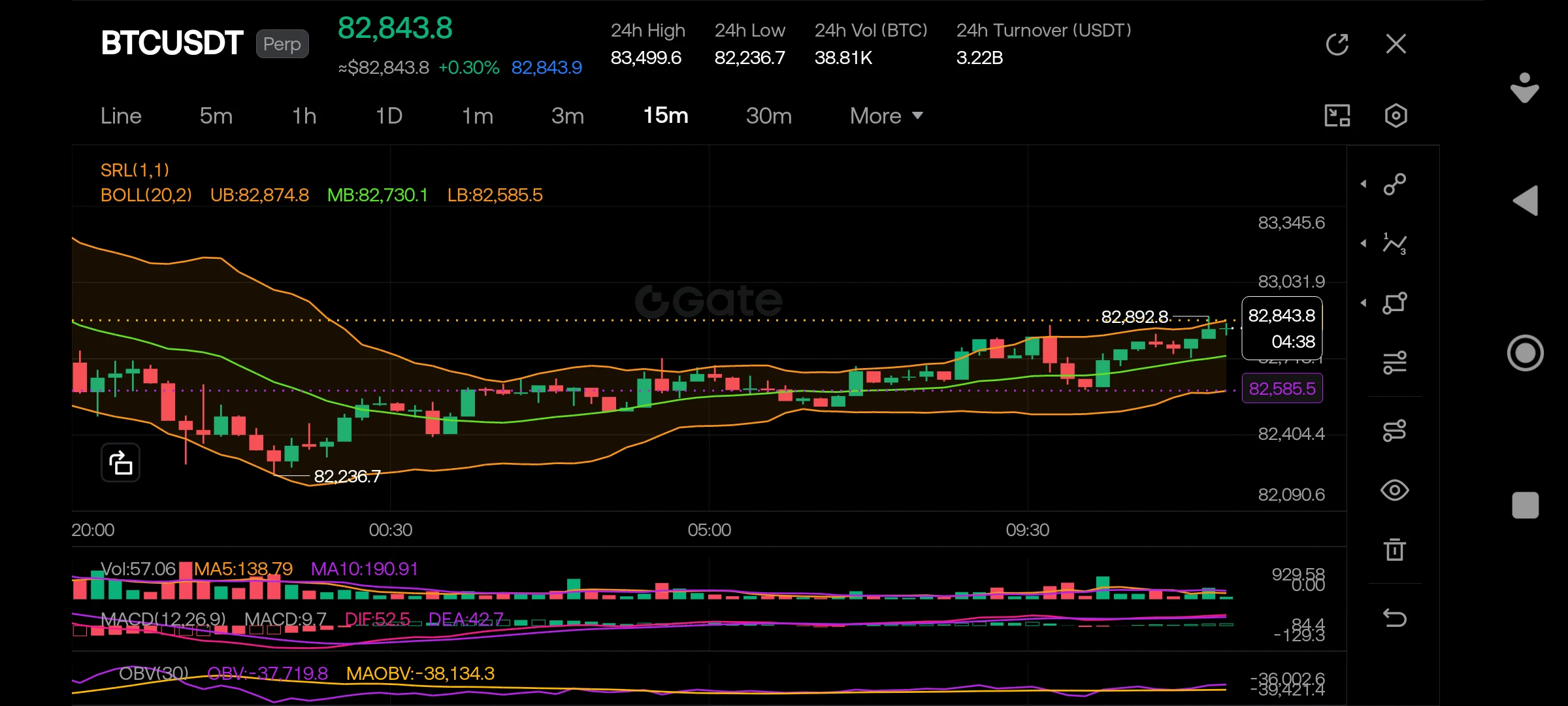Select the wave pattern drawing tool
The height and width of the screenshot is (706, 1568).
(1395, 244)
